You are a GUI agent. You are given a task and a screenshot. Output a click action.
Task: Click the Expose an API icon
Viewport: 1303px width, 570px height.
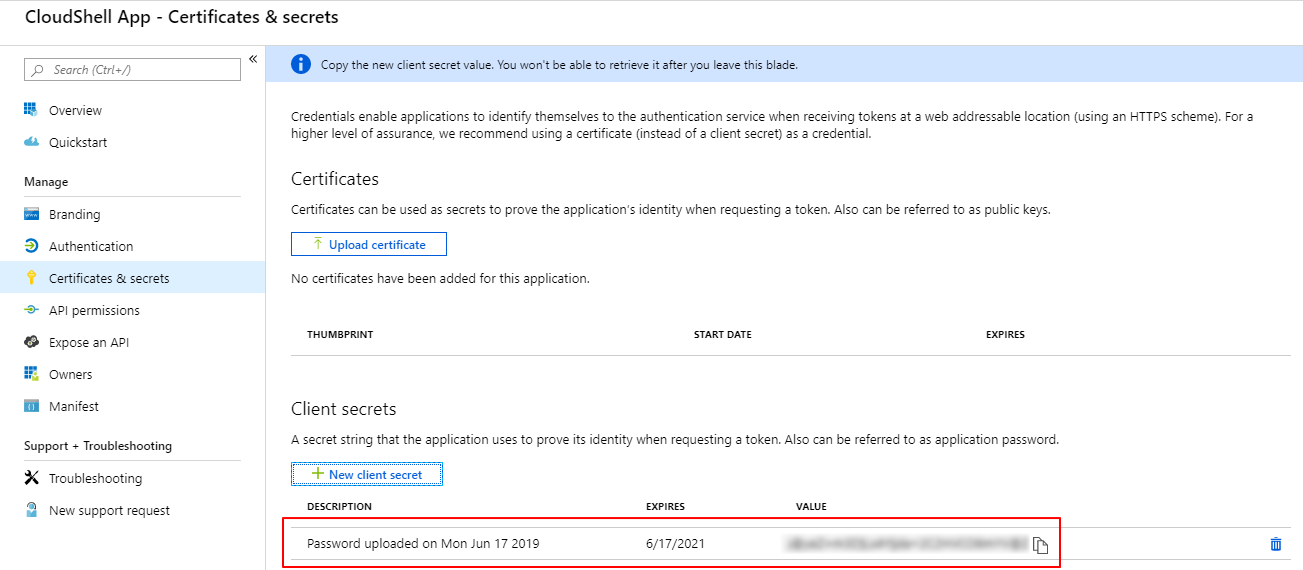(31, 342)
